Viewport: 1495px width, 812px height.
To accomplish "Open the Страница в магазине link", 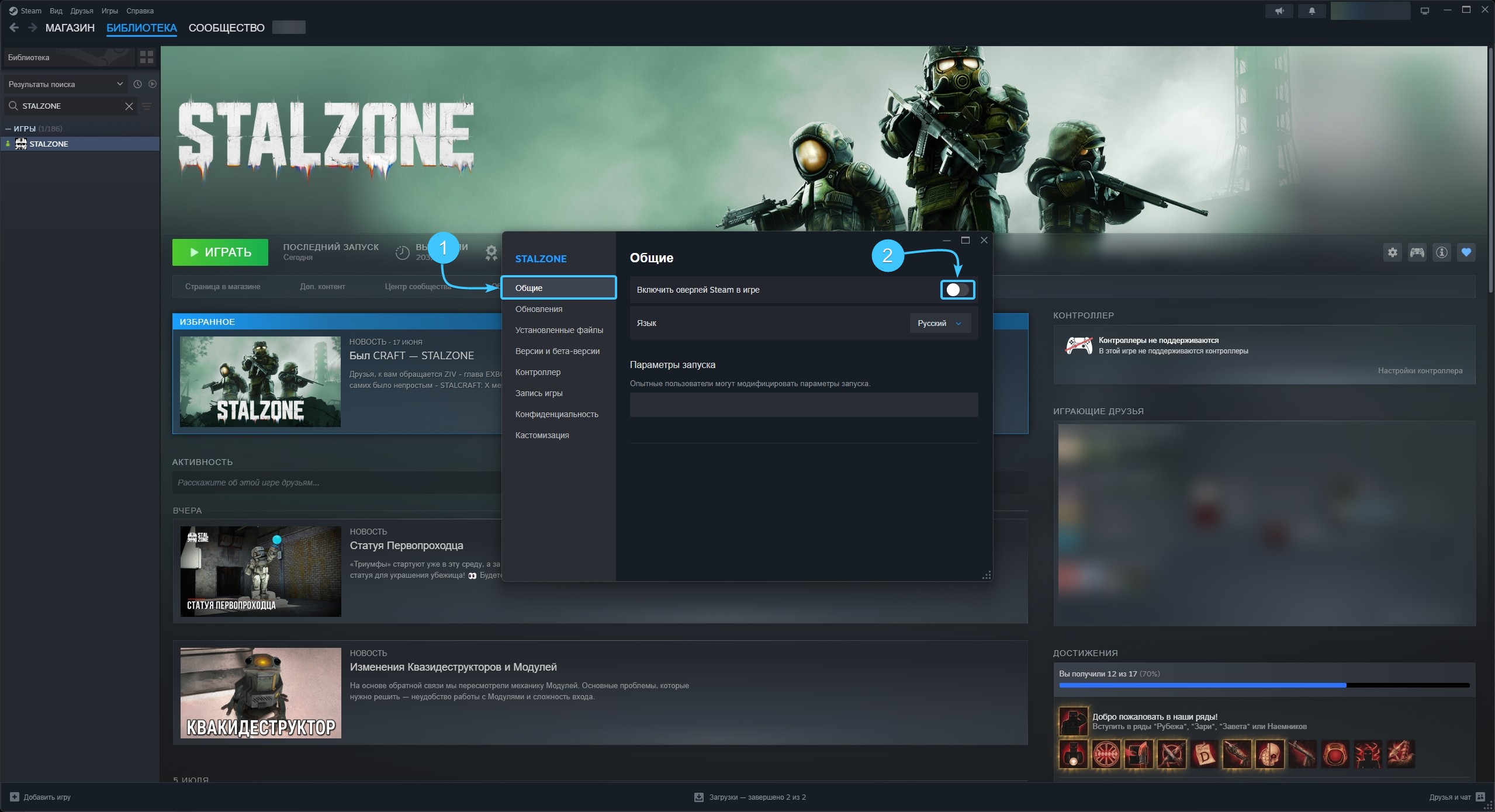I will point(223,286).
